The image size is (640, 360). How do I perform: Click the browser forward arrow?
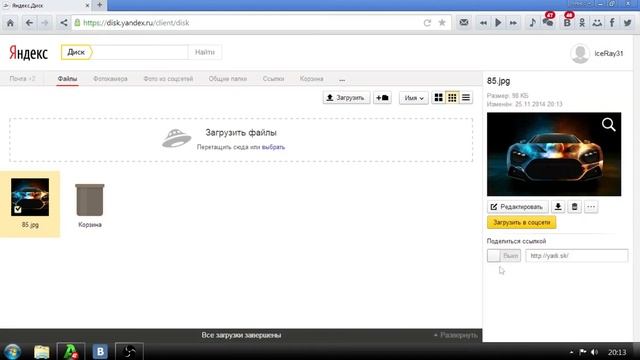45,23
